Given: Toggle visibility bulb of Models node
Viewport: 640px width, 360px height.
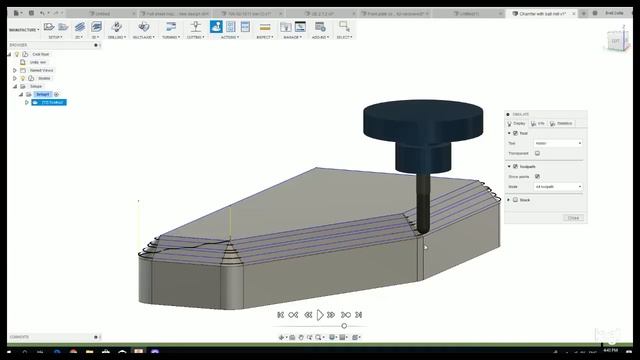Looking at the screenshot, I should (23, 78).
